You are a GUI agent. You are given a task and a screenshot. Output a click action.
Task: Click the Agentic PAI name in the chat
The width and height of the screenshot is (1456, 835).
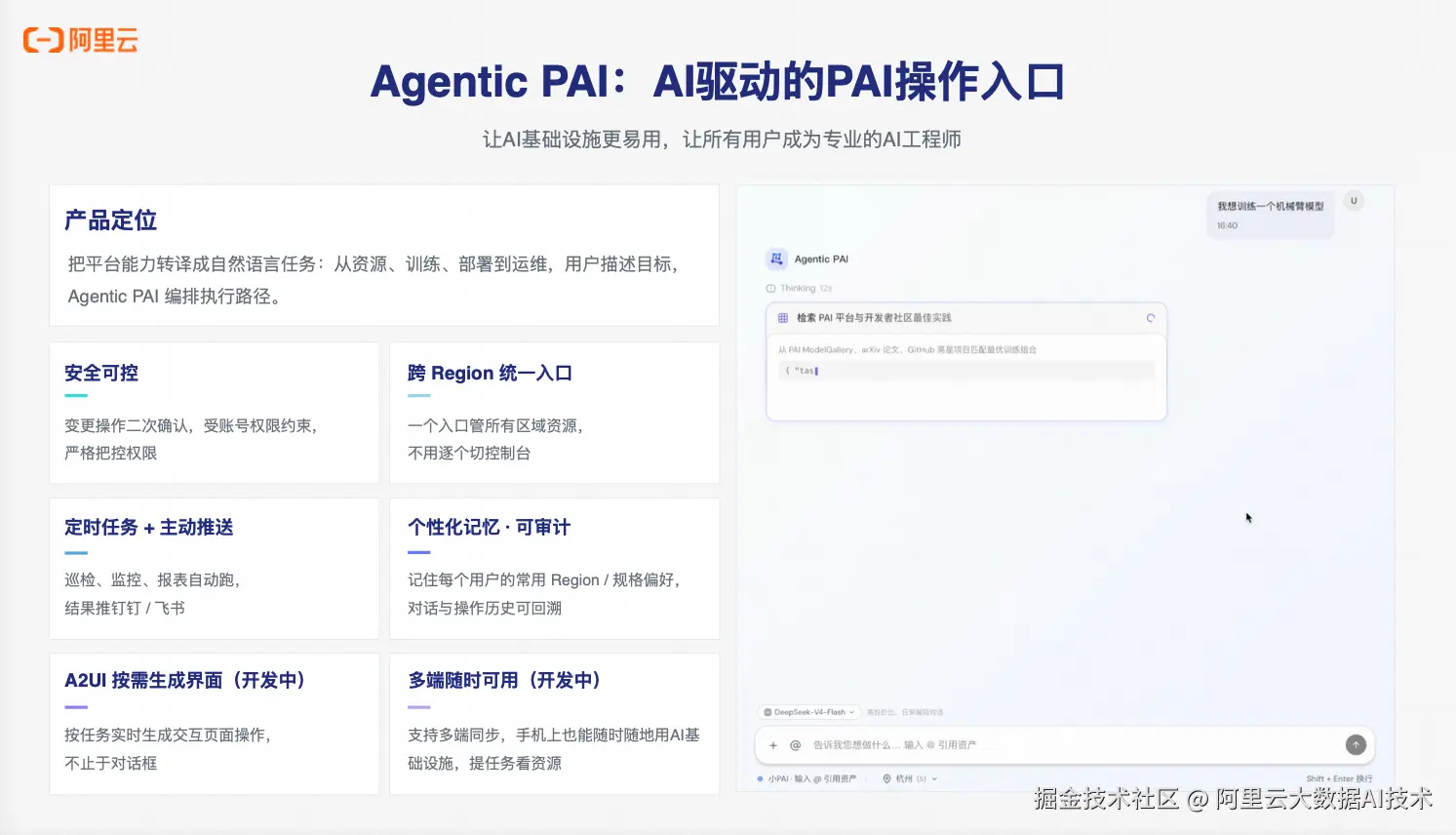821,259
